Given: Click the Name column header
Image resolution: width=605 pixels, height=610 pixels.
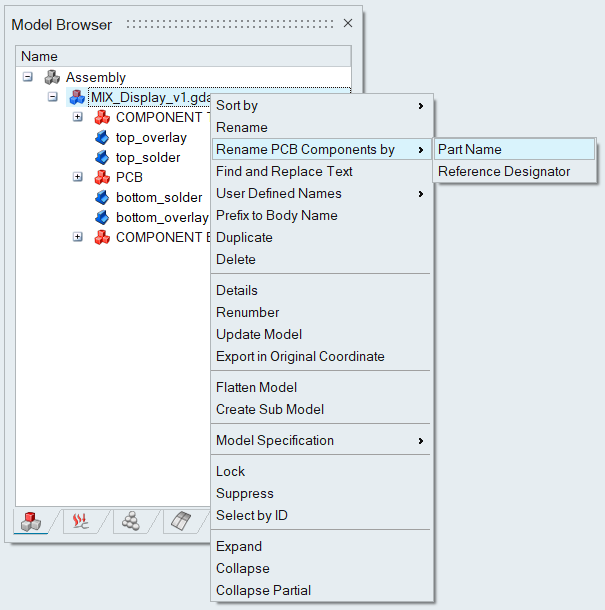Looking at the screenshot, I should [x=183, y=56].
